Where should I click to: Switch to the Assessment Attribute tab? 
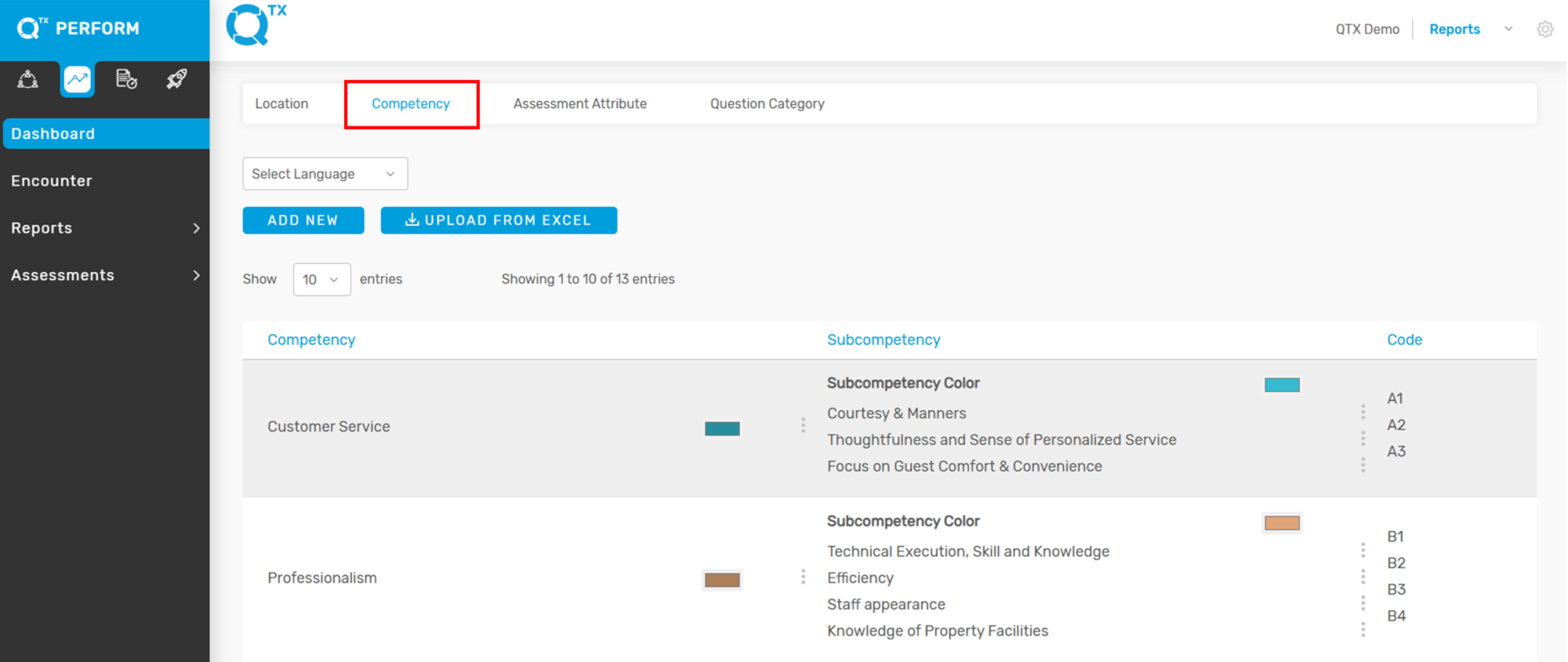[x=579, y=103]
